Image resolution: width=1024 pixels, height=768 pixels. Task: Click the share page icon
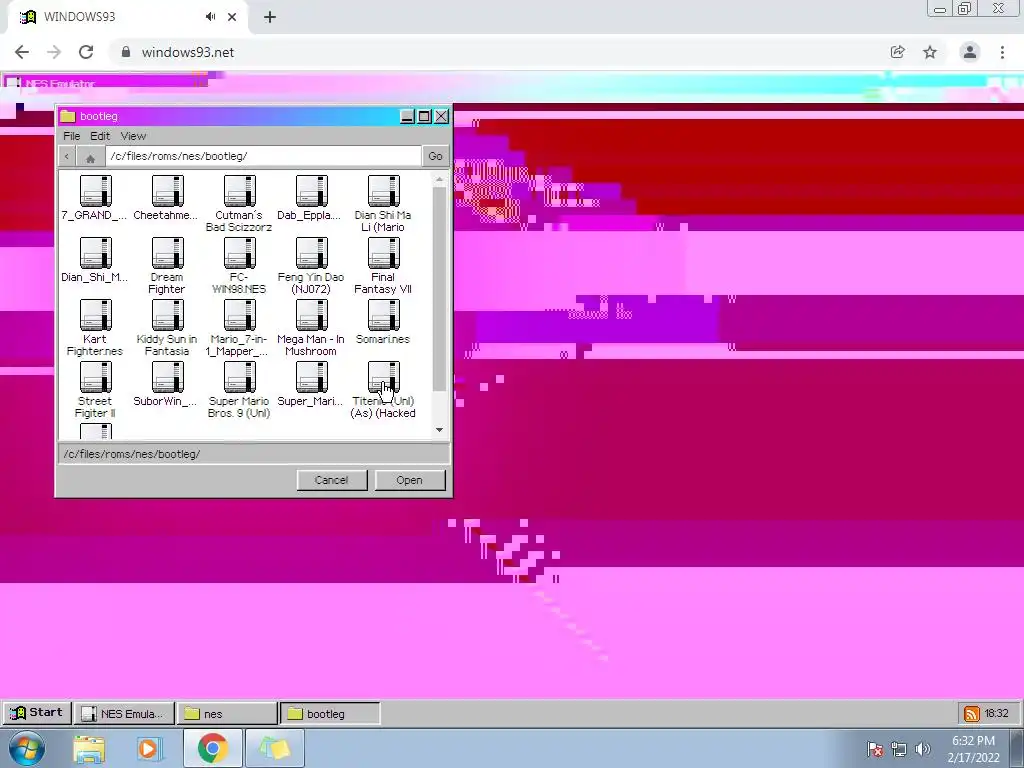(x=898, y=52)
